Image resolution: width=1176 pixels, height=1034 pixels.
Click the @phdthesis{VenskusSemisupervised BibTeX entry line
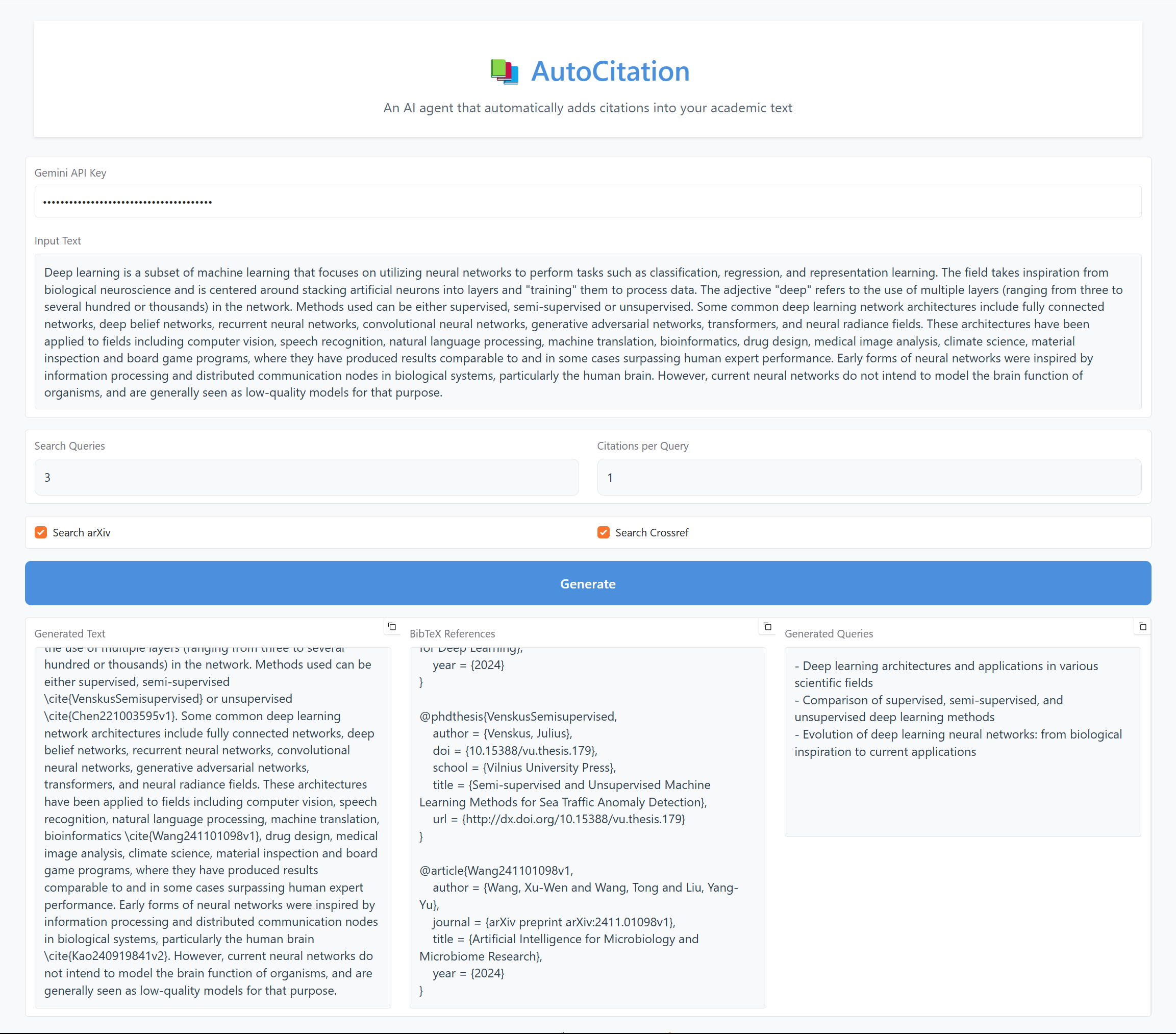518,717
